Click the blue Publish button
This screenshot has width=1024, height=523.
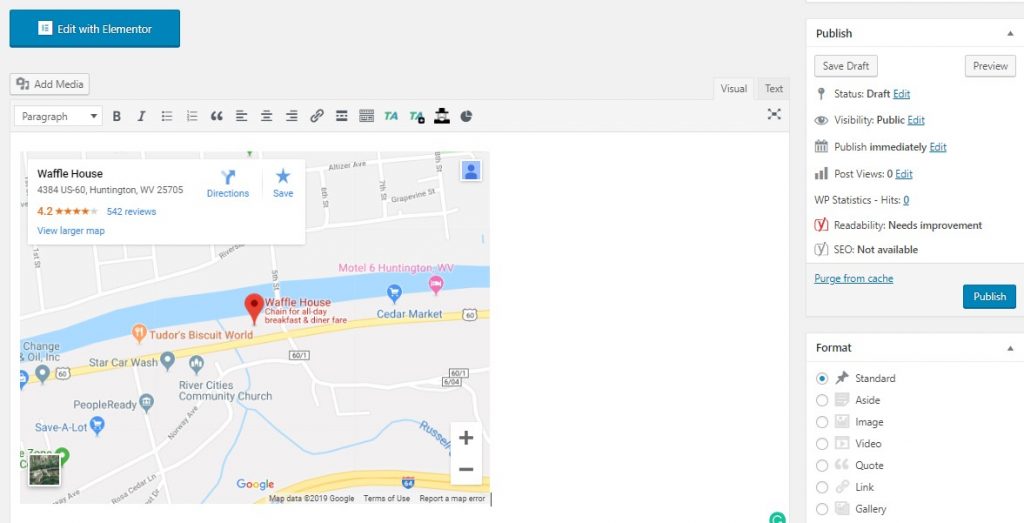(x=989, y=297)
